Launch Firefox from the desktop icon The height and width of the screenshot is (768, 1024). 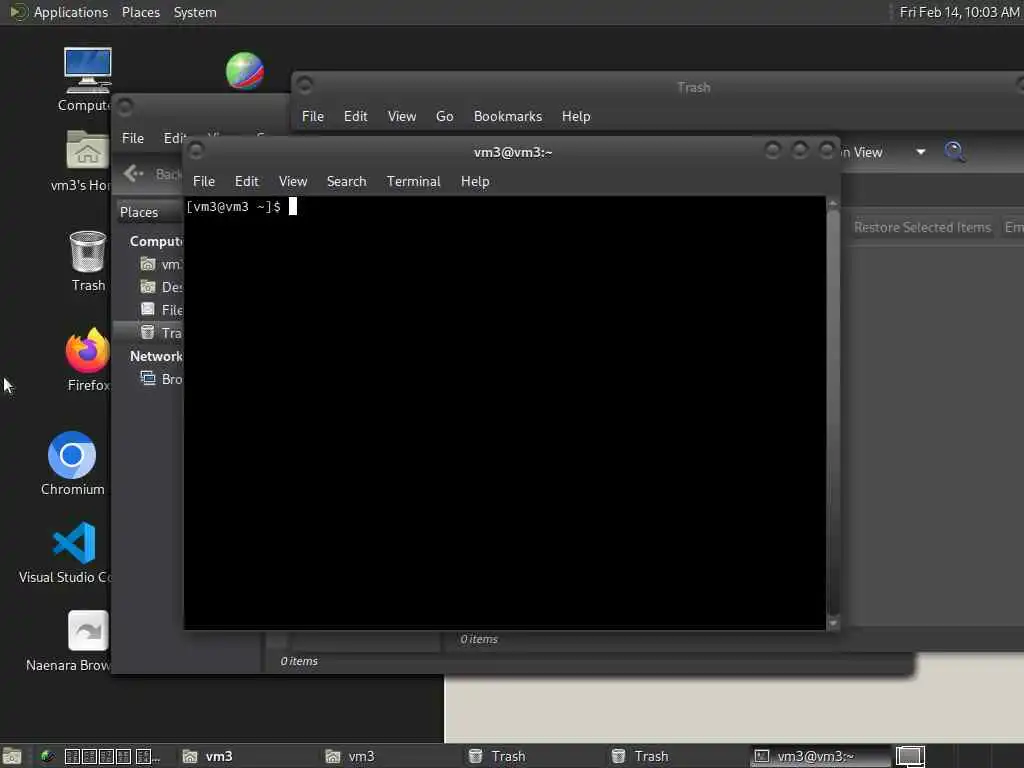[88, 359]
